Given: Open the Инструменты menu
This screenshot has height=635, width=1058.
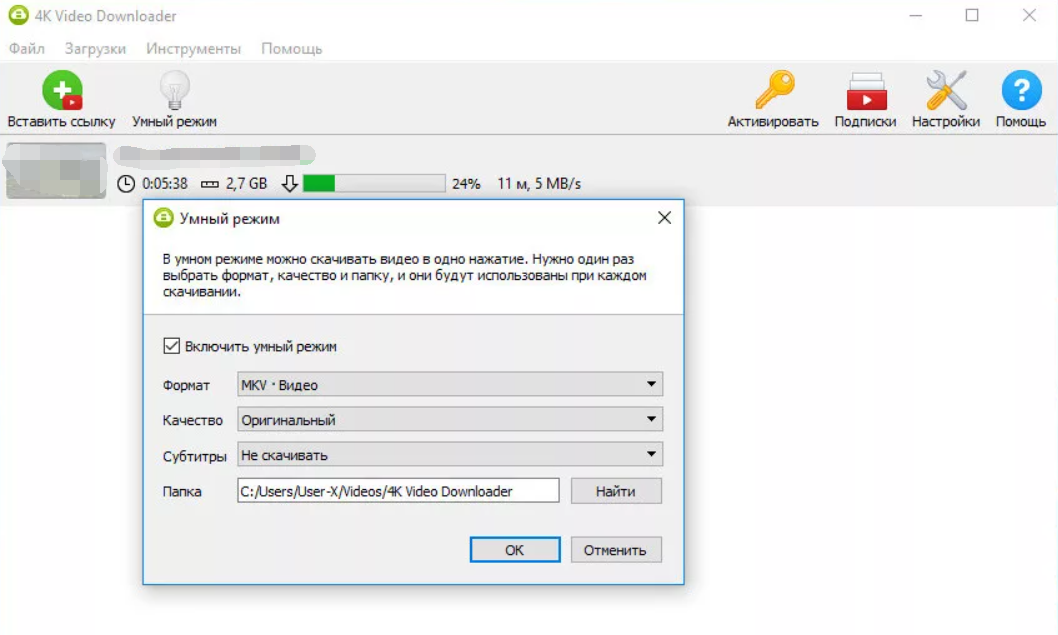Looking at the screenshot, I should [192, 47].
